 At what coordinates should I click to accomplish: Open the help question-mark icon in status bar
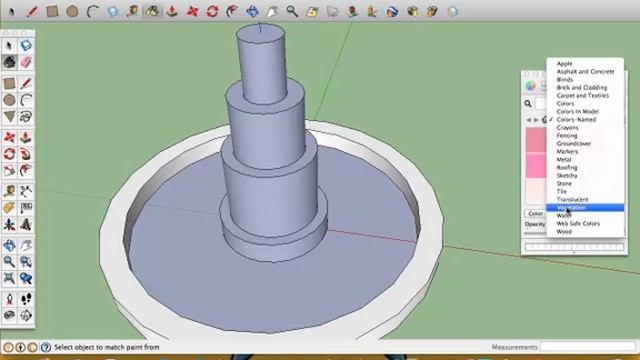point(46,347)
